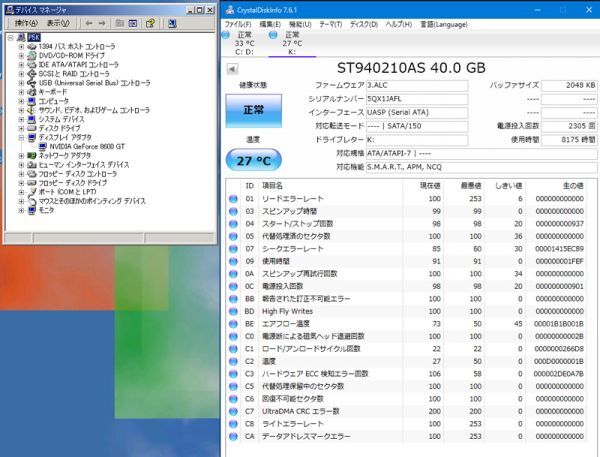Click the 27 °C temperature button
Image resolution: width=600 pixels, height=457 pixels.
tap(254, 160)
